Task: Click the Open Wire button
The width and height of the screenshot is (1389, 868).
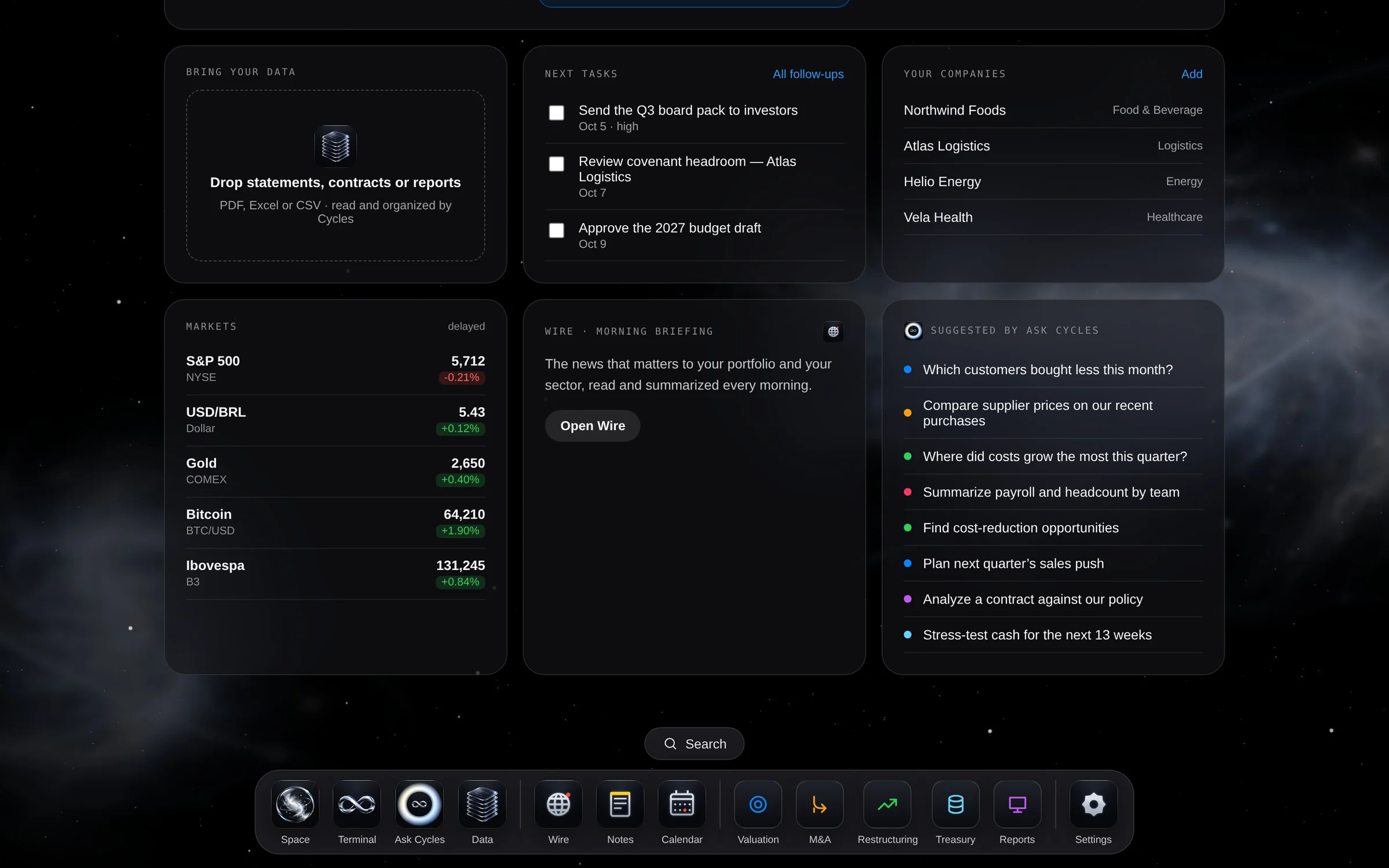Action: pyautogui.click(x=593, y=426)
